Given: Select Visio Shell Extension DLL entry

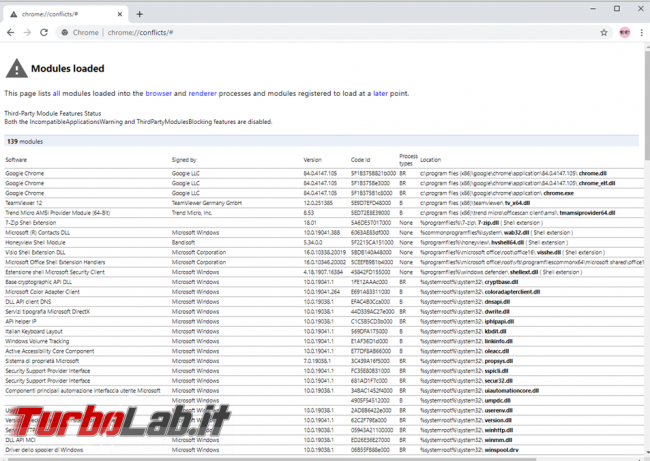Looking at the screenshot, I should [35, 252].
